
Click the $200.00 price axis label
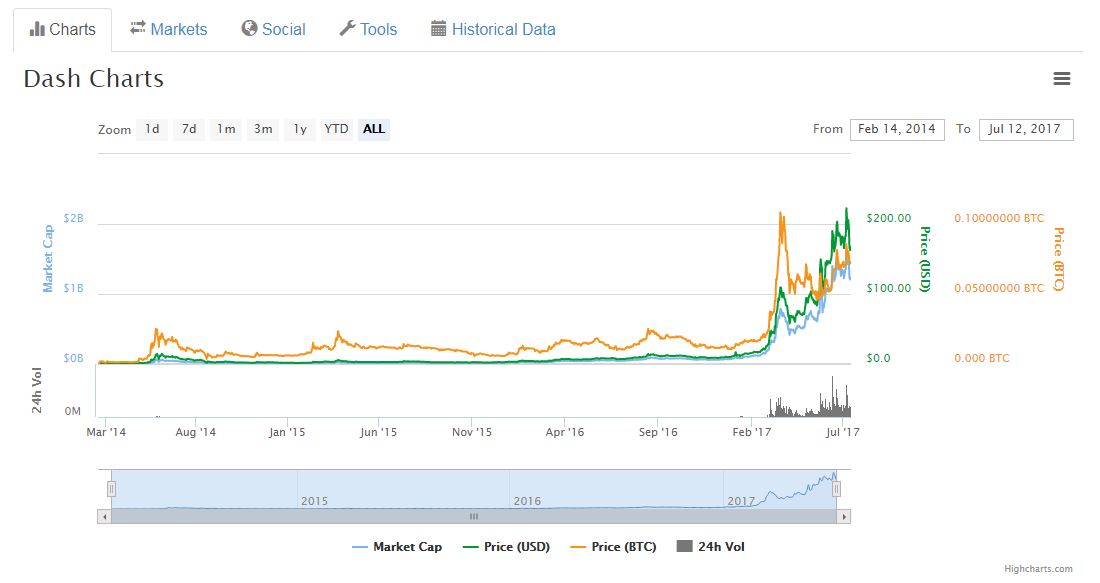(889, 218)
